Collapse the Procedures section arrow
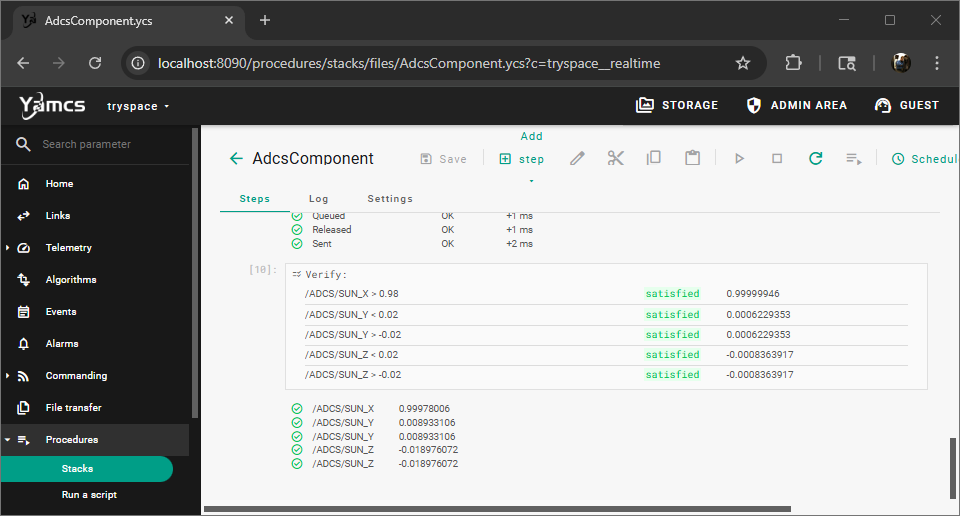Viewport: 960px width, 516px height. click(7, 439)
